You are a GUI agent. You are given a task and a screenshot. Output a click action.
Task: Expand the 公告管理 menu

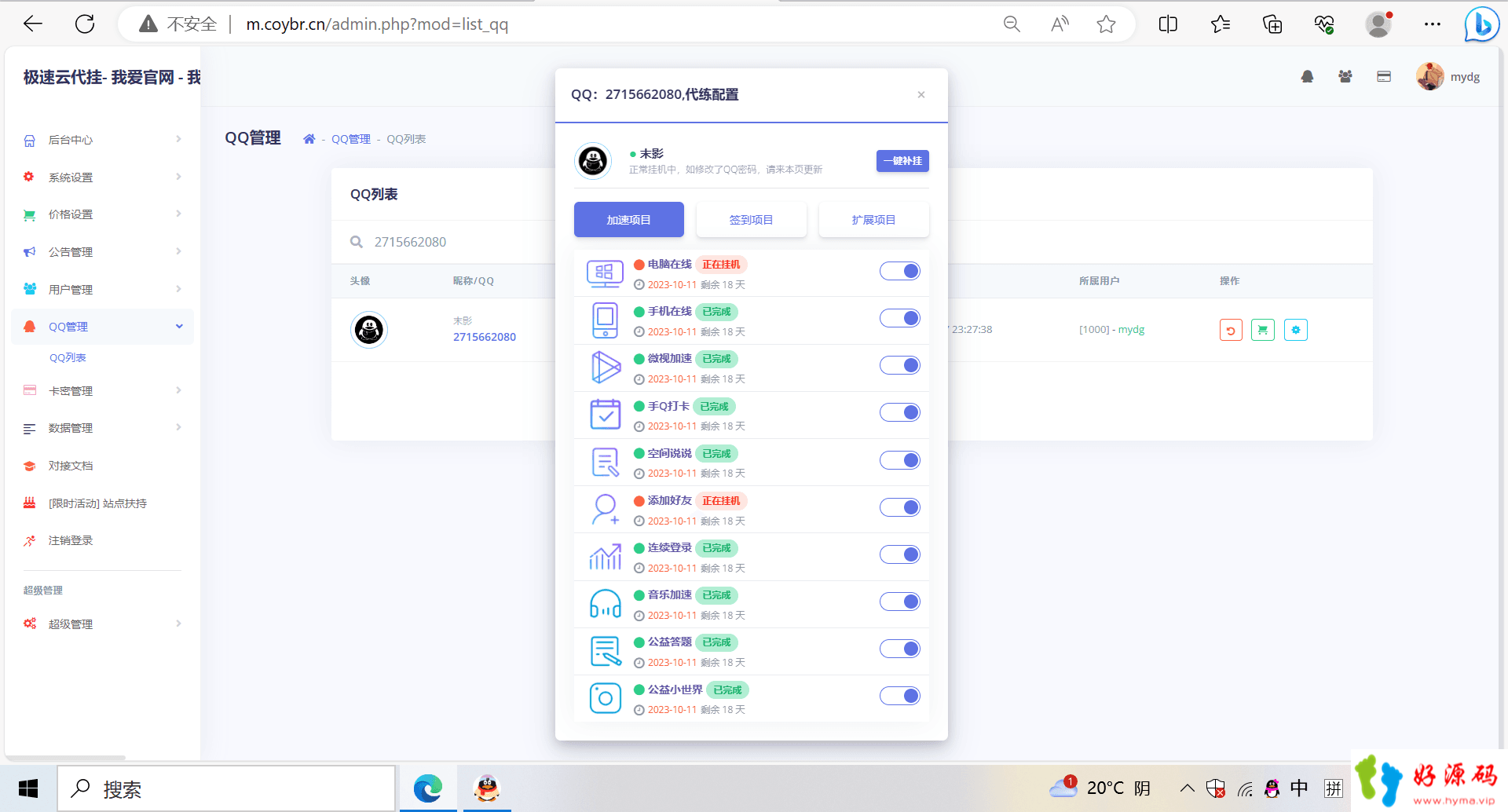tap(102, 252)
